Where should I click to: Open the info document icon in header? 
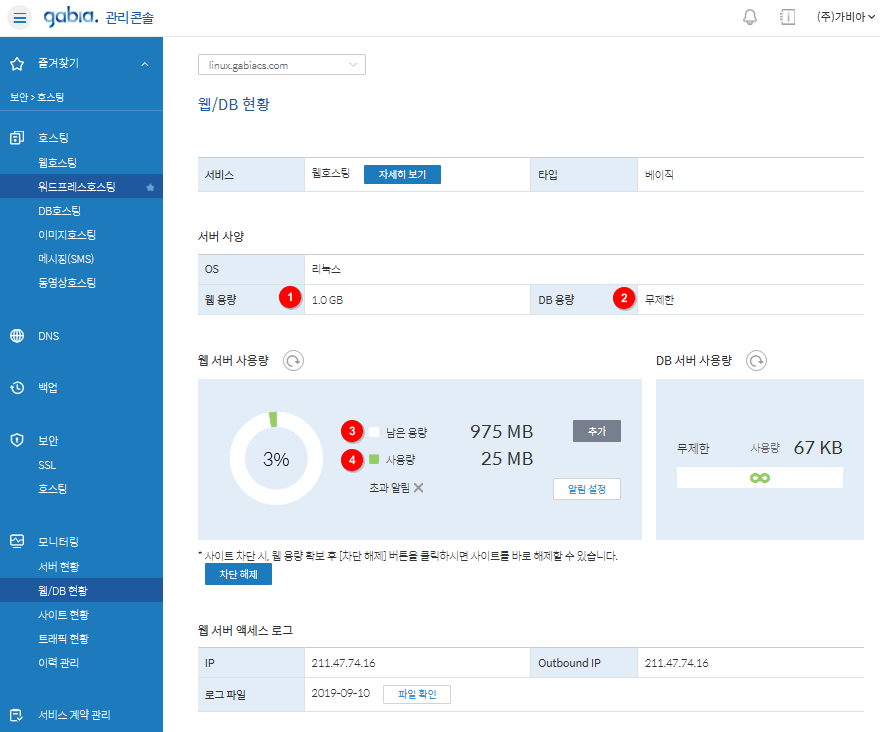787,17
